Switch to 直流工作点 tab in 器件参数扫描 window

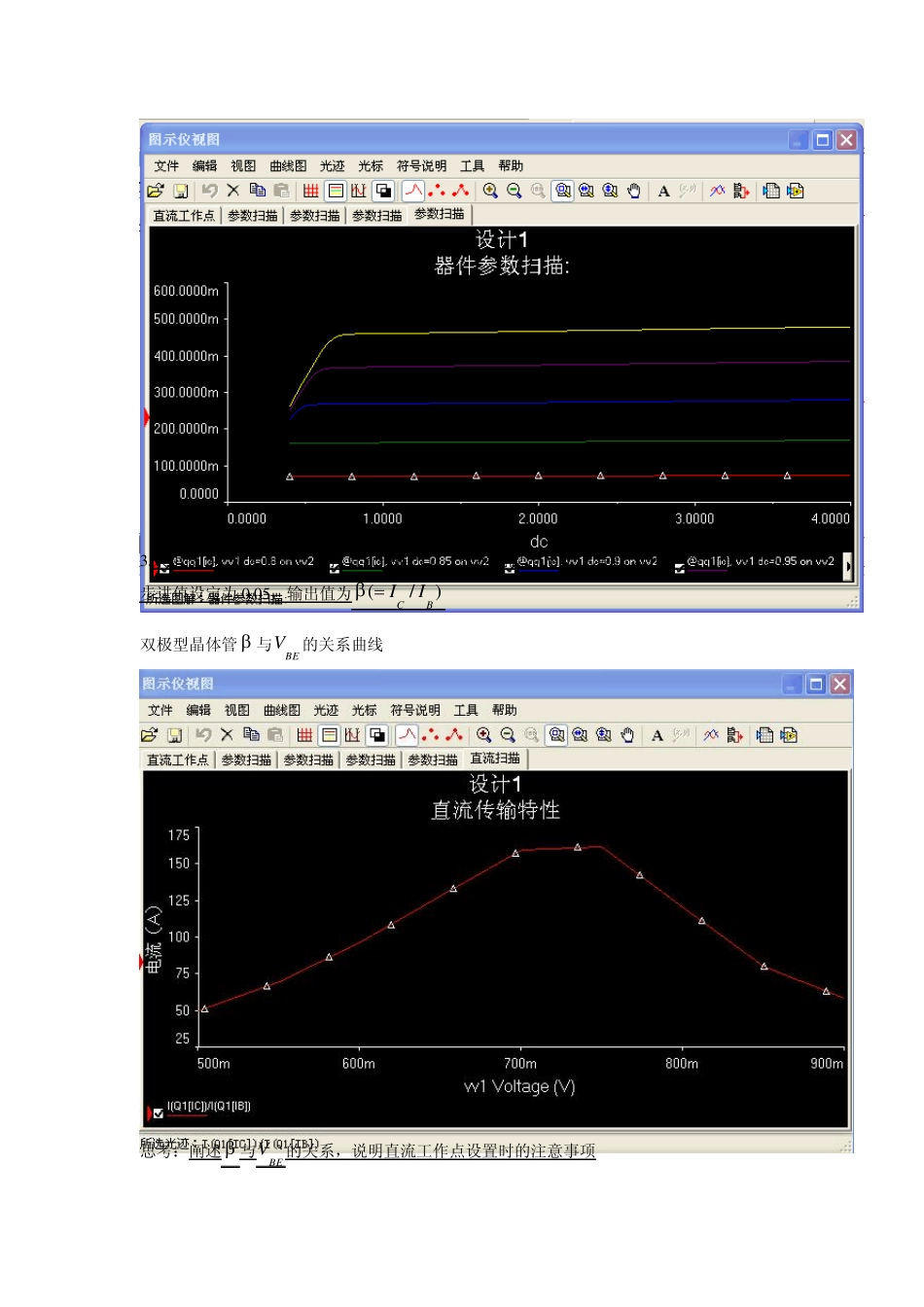pyautogui.click(x=184, y=216)
